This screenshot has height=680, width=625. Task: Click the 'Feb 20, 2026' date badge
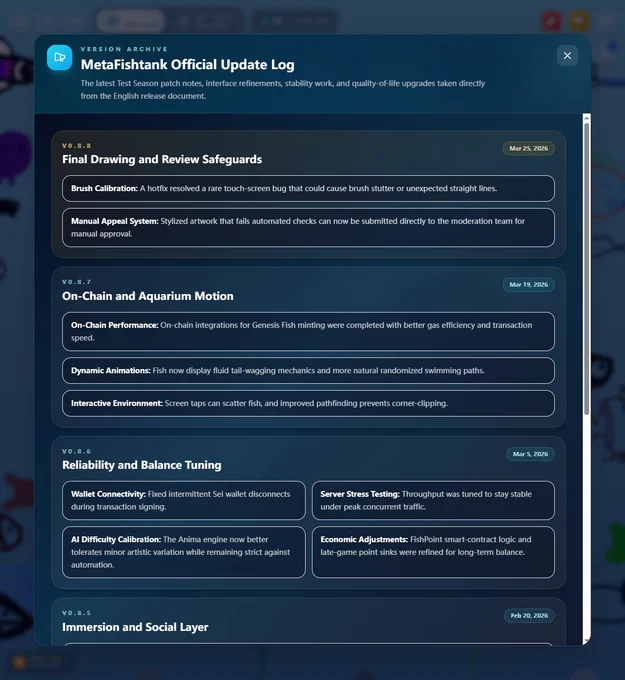click(529, 616)
